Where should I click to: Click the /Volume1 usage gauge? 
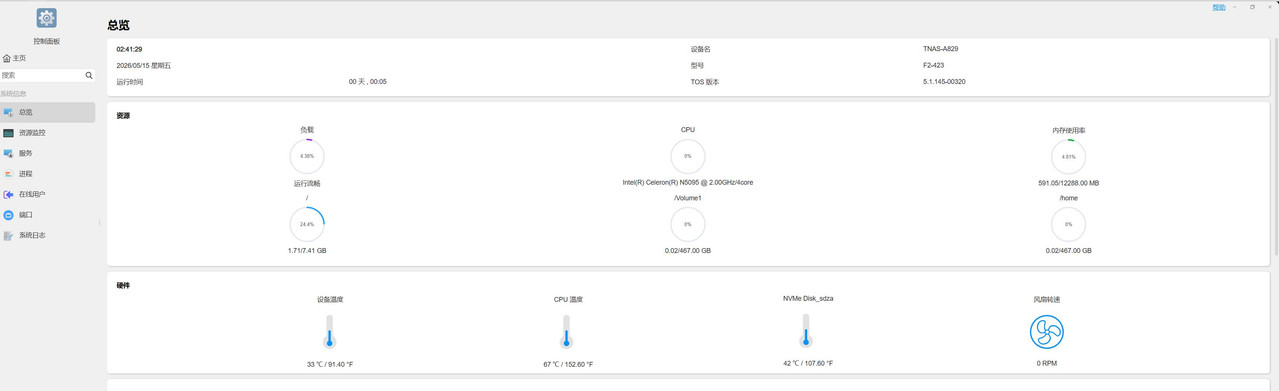click(x=688, y=224)
